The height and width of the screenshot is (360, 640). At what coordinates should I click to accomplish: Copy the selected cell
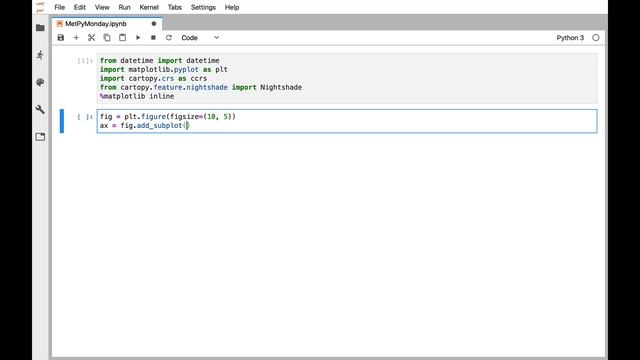coord(107,38)
